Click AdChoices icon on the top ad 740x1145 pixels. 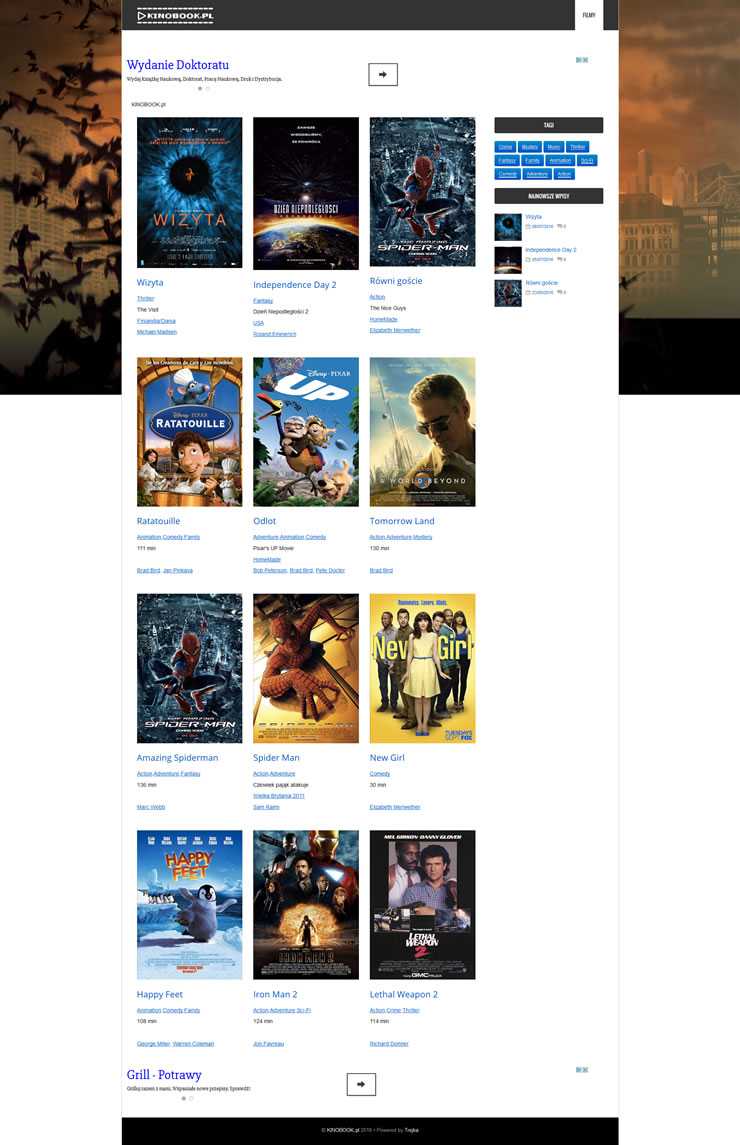click(x=582, y=60)
